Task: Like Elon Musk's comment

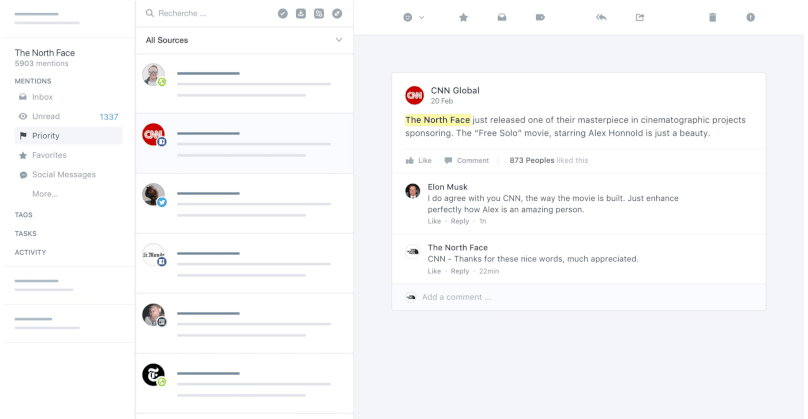Action: (434, 221)
